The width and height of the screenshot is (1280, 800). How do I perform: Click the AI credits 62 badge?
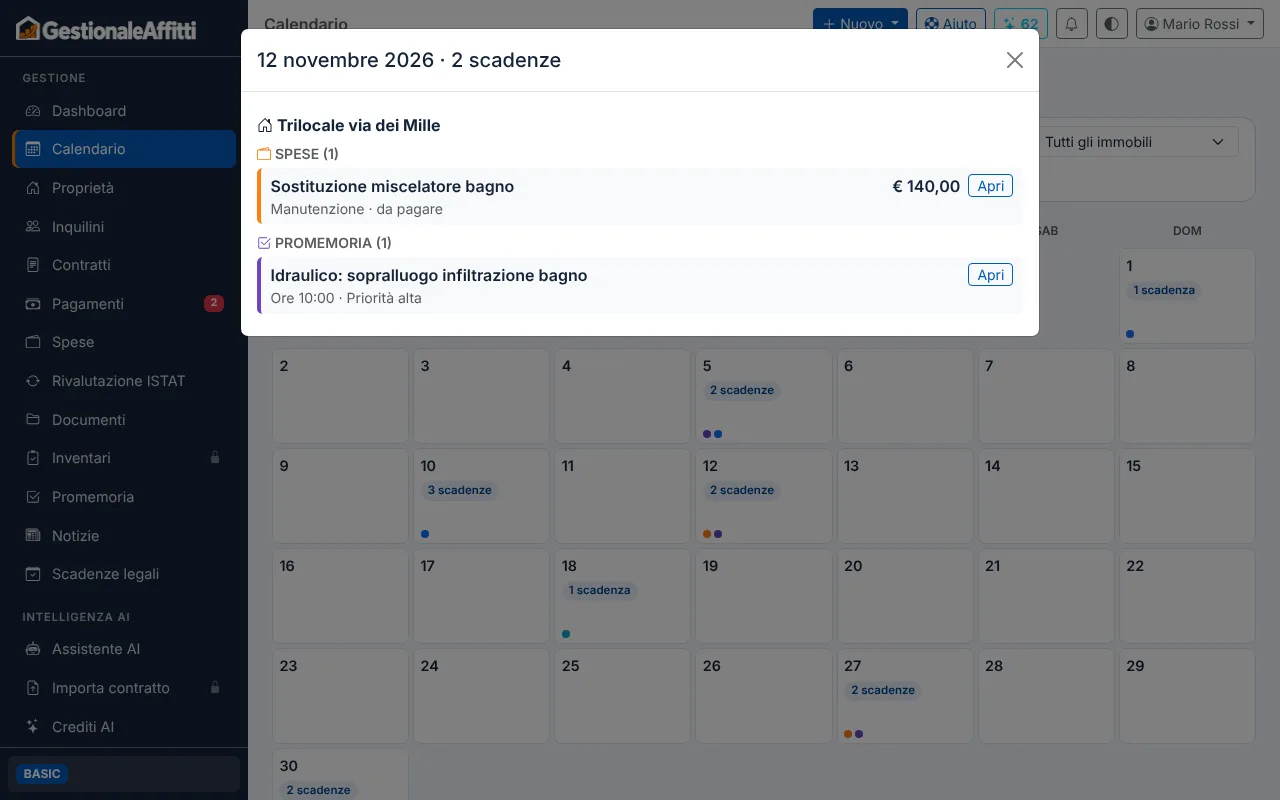[1020, 24]
